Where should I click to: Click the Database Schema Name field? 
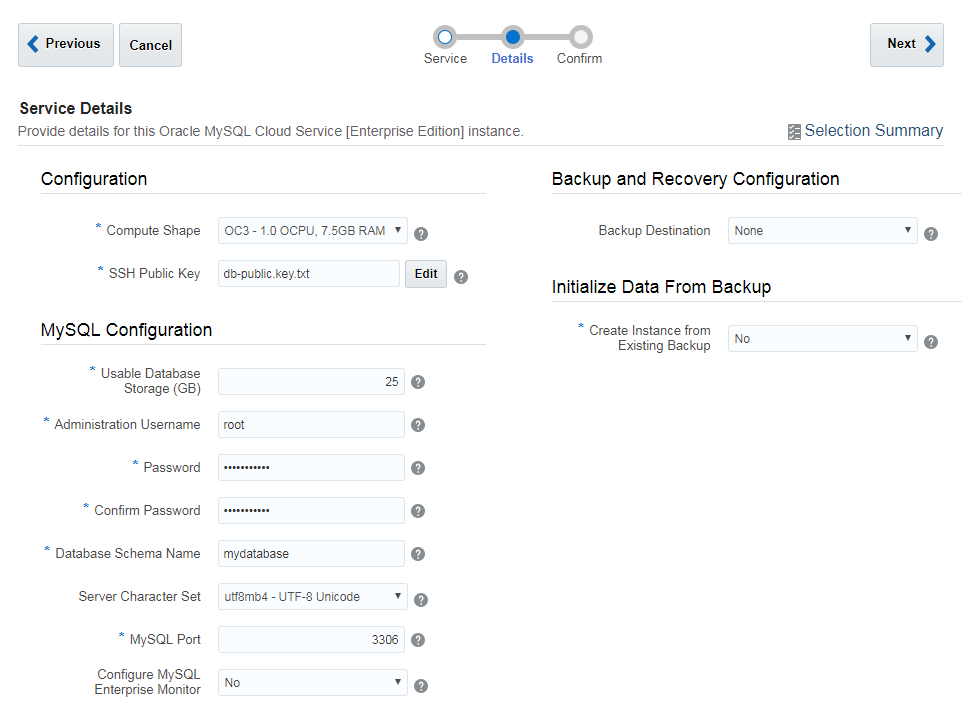tap(311, 554)
